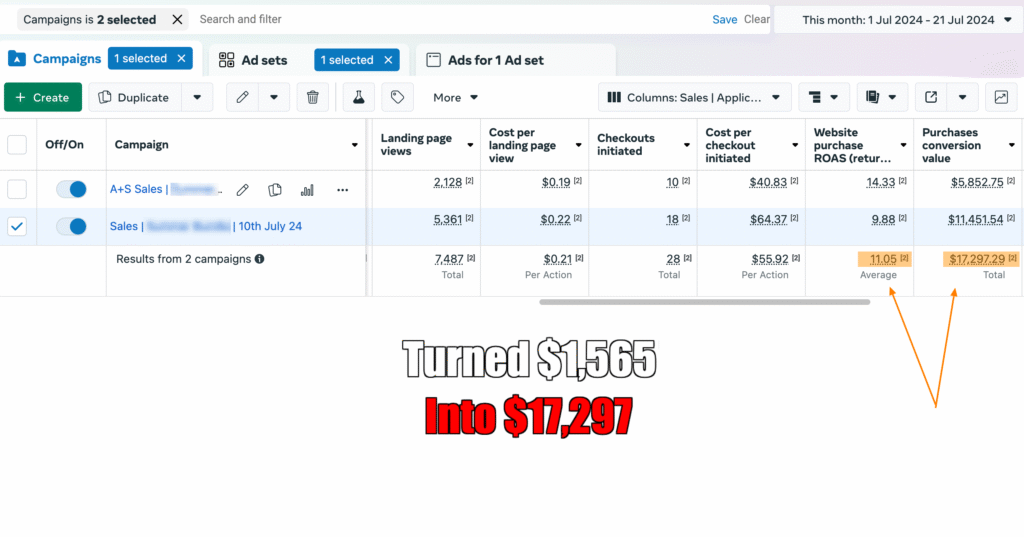1024x537 pixels.
Task: Click the pencil edit icon in toolbar
Action: point(242,97)
